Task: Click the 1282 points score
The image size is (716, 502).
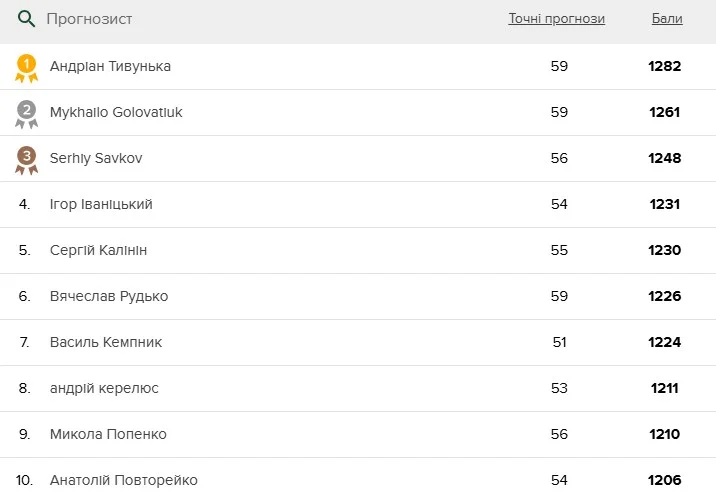Action: tap(665, 66)
